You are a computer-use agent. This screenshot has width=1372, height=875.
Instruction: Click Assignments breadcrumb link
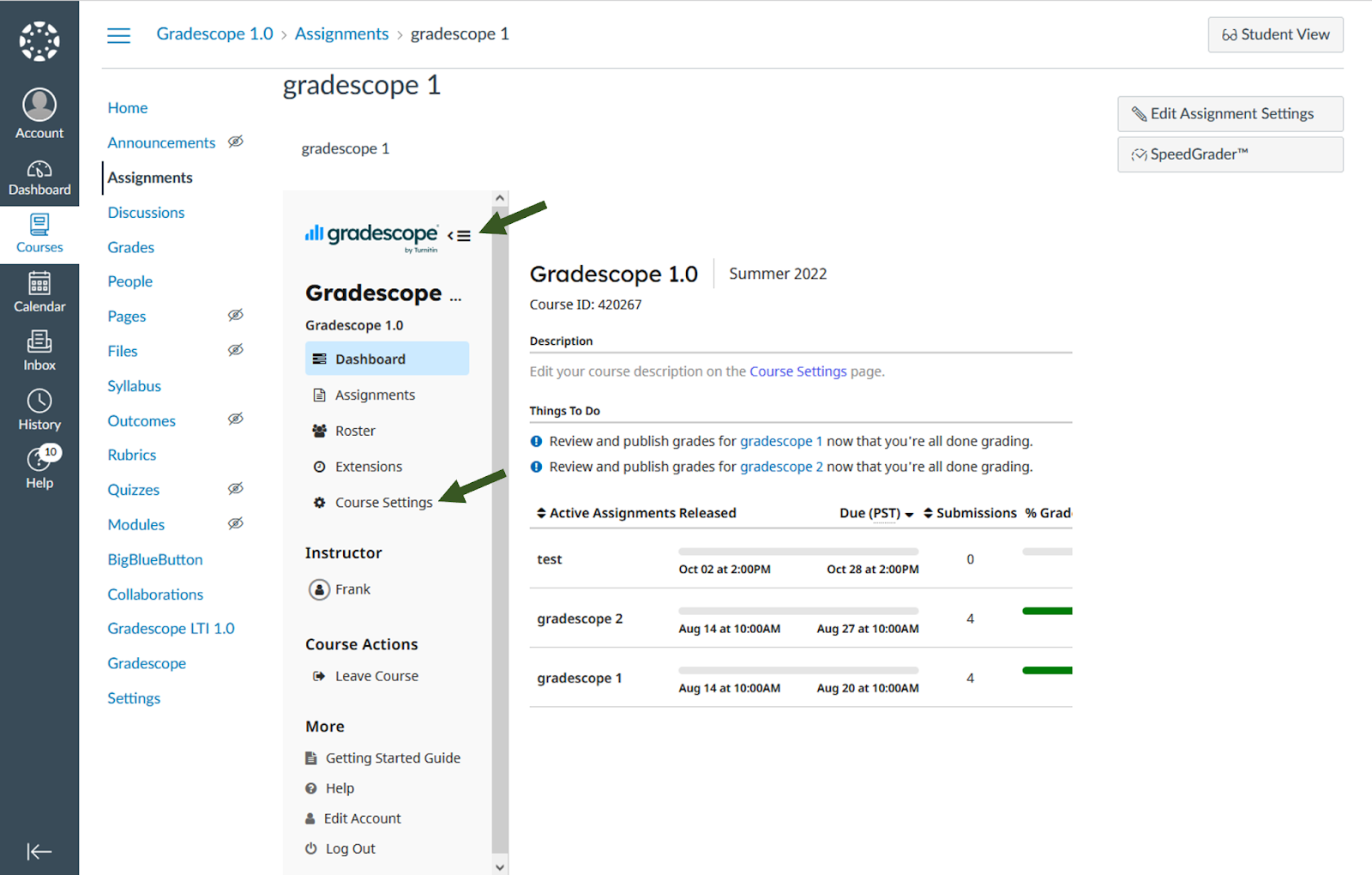click(x=341, y=34)
